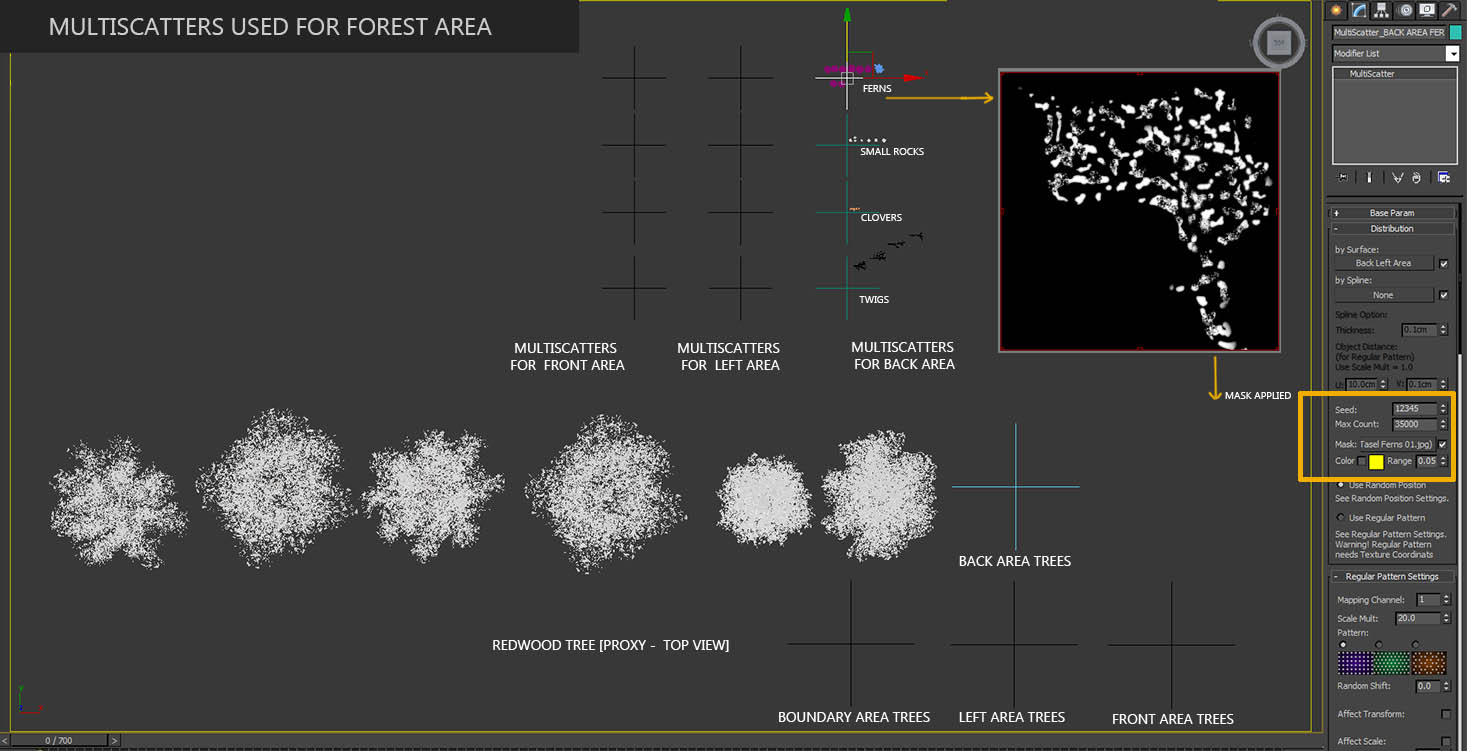The image size is (1467, 751).
Task: Open the object color teal swatch
Action: 1455,33
